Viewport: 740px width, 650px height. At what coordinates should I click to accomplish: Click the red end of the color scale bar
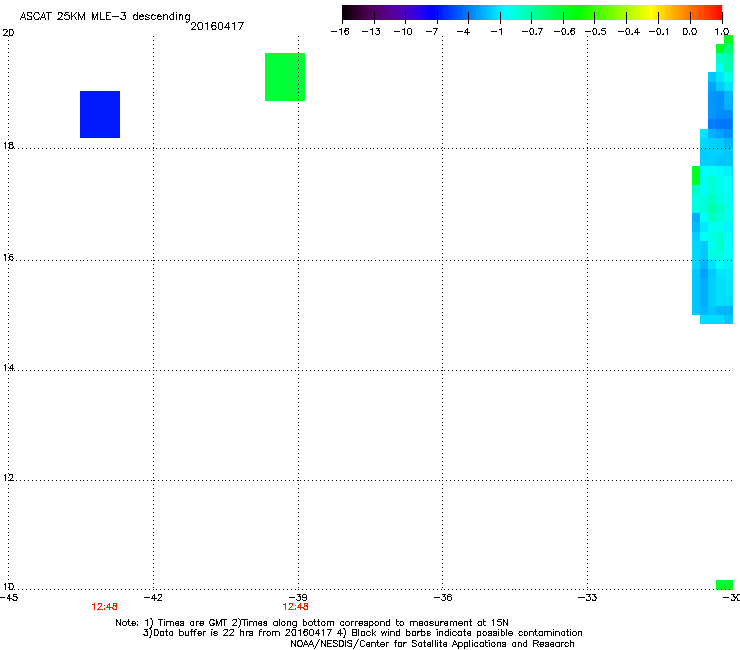(x=717, y=13)
